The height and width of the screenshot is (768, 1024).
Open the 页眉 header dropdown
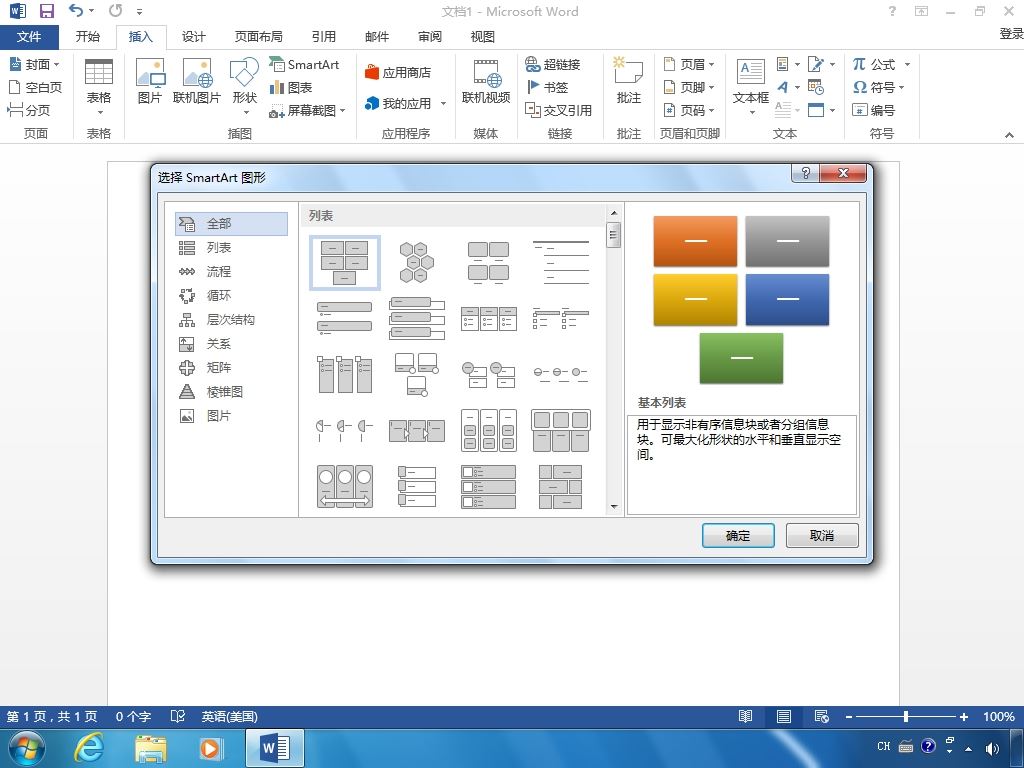pos(689,64)
